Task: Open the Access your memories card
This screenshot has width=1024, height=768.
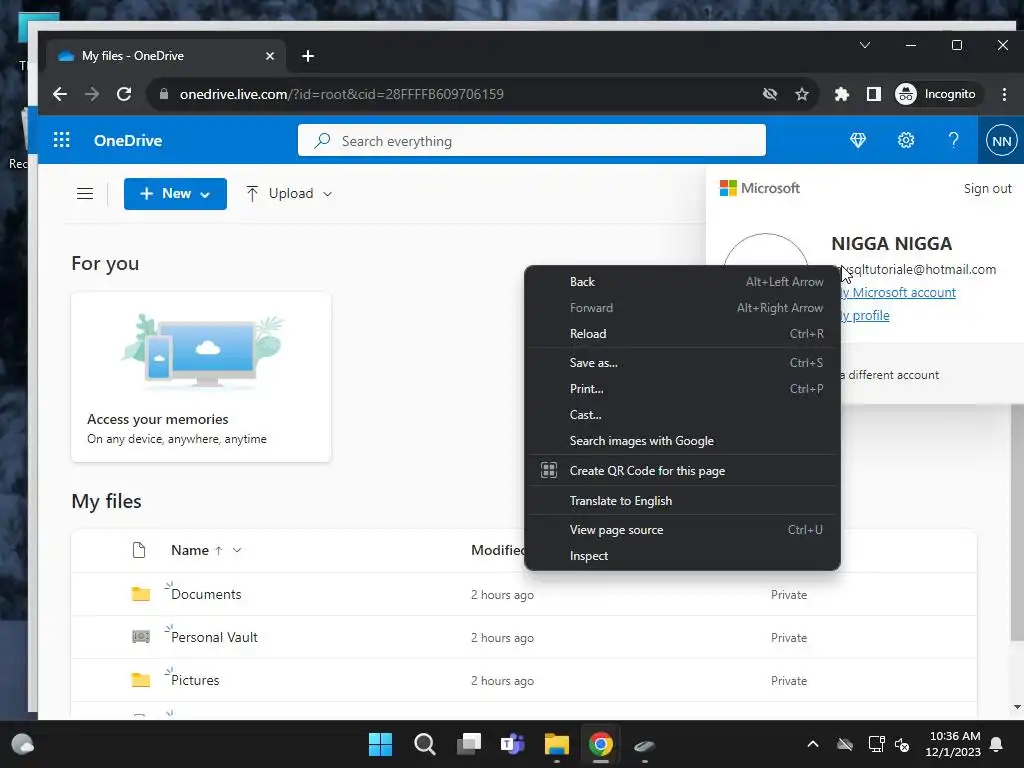Action: [201, 377]
